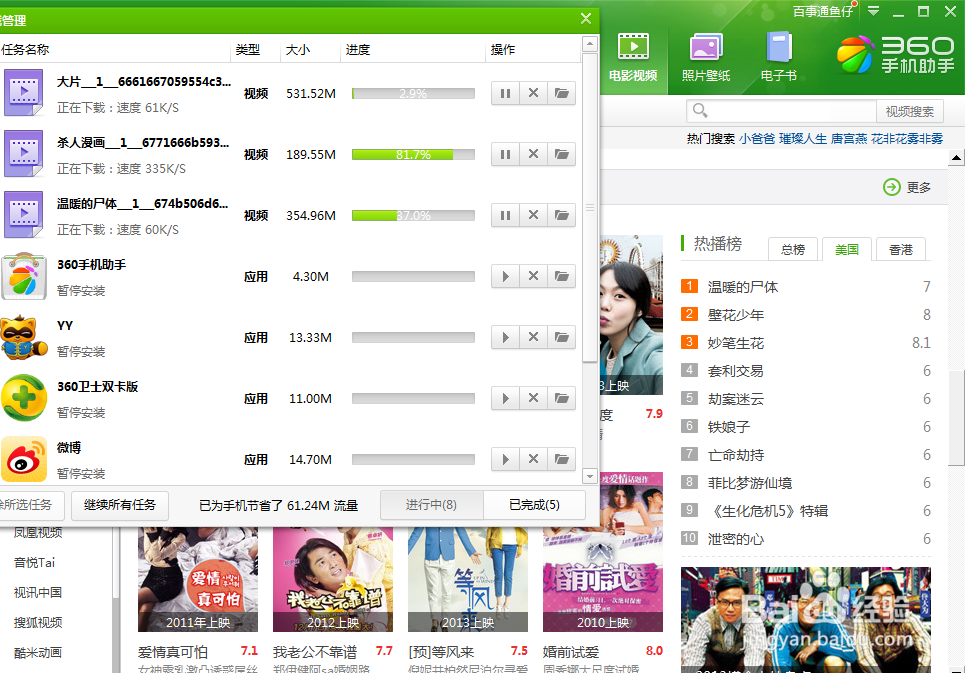This screenshot has width=965, height=673.
Task: Click the 大片__1 video file icon
Action: coord(24,93)
